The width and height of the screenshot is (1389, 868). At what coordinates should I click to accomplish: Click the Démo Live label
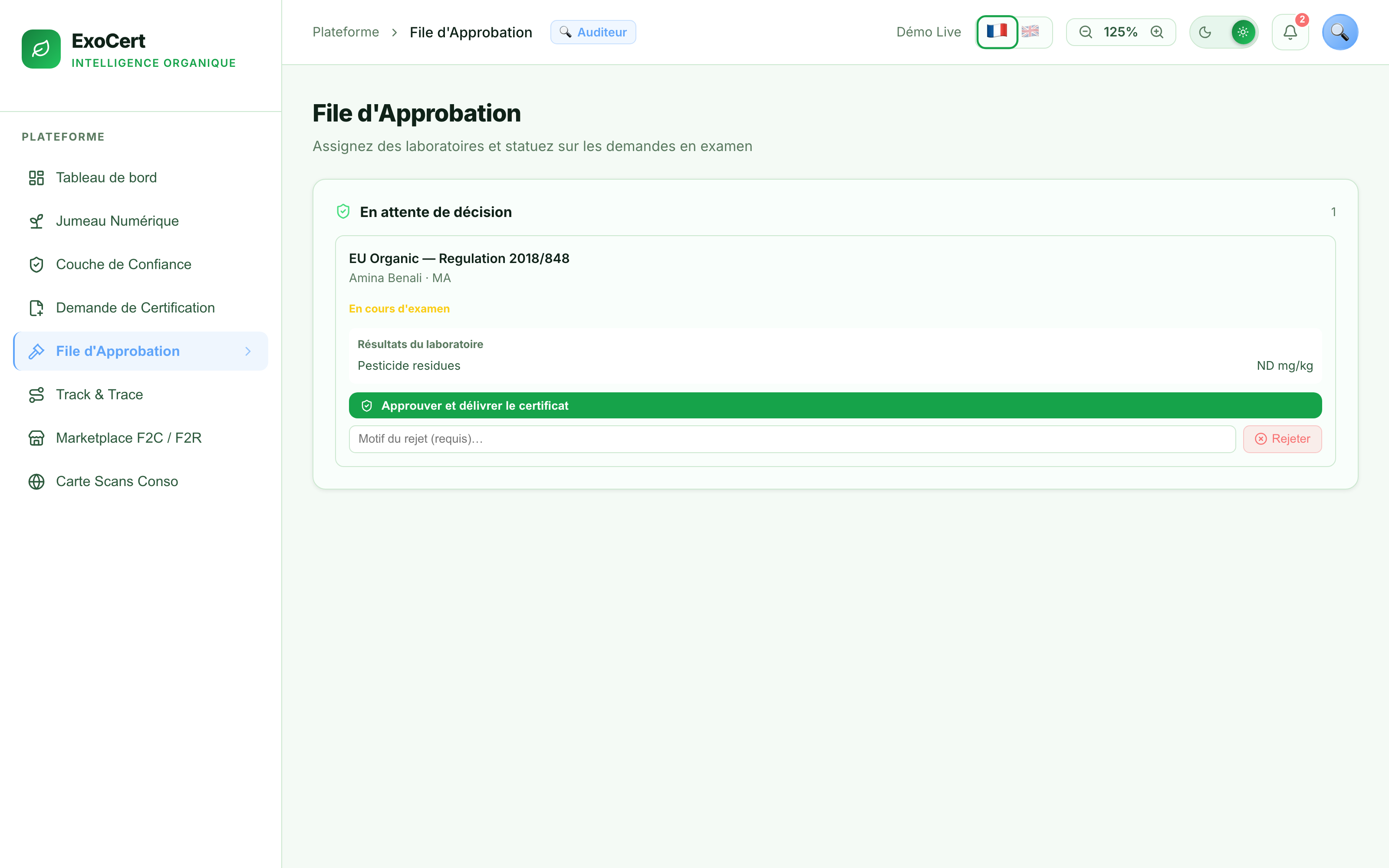point(928,32)
